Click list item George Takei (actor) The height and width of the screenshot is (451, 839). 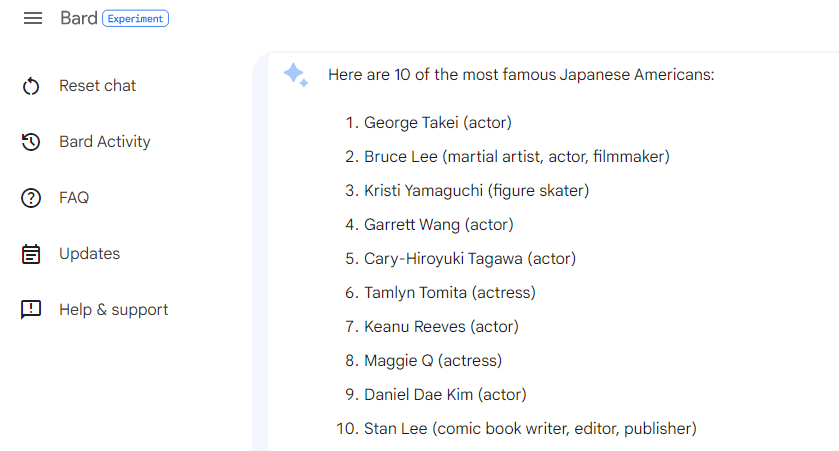pos(438,123)
